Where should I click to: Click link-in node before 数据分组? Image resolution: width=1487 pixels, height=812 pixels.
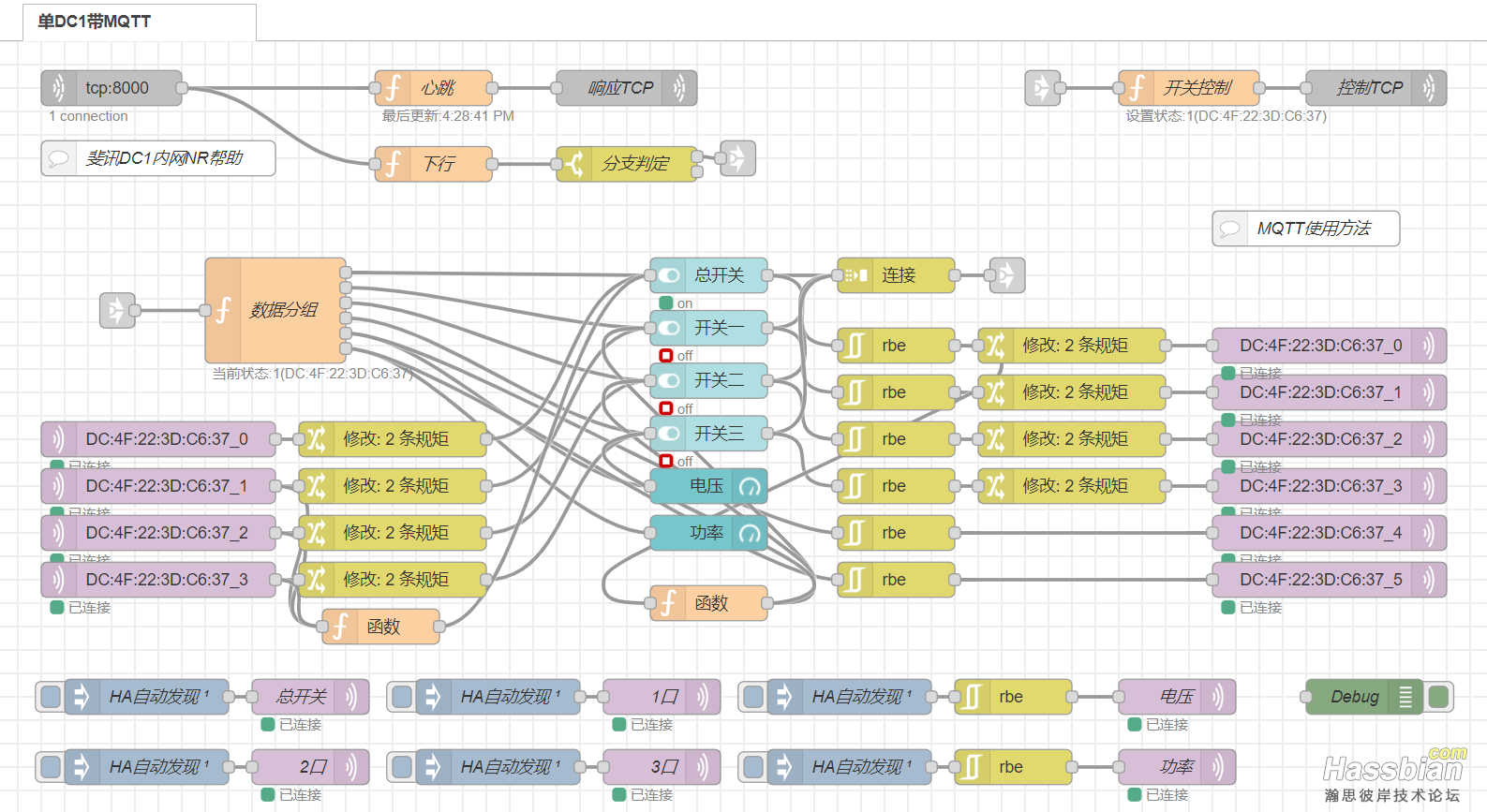[117, 310]
